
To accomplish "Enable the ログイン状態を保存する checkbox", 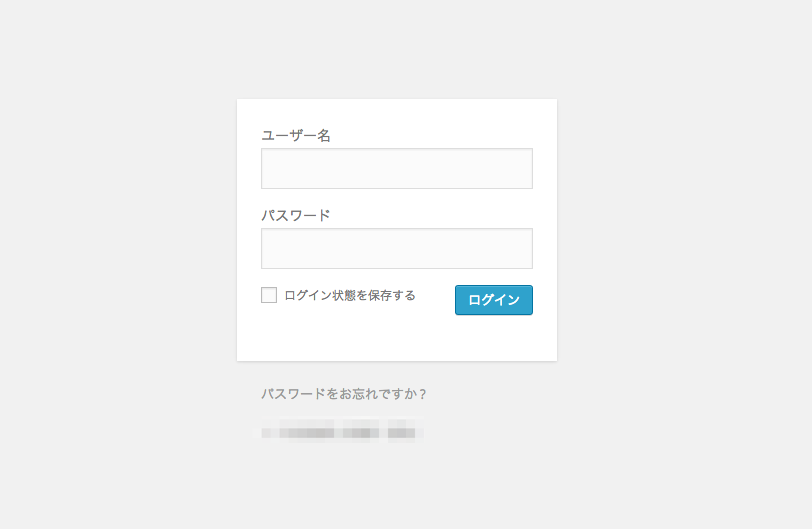I will (x=269, y=295).
